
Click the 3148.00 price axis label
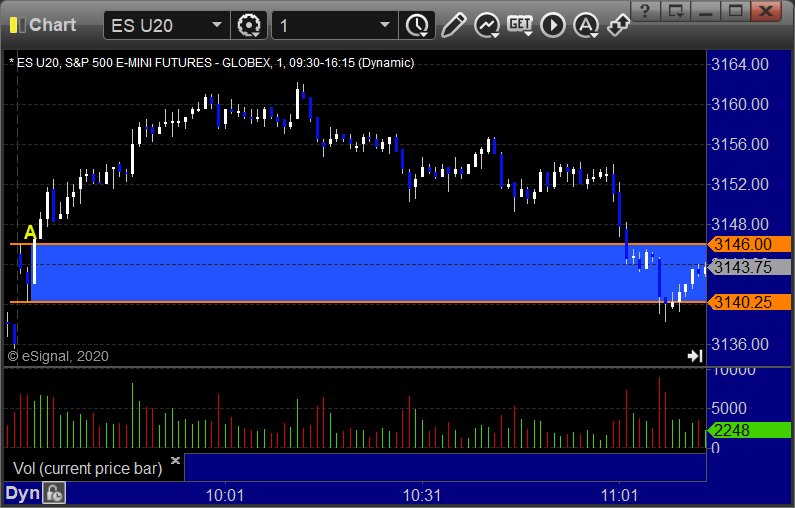740,224
